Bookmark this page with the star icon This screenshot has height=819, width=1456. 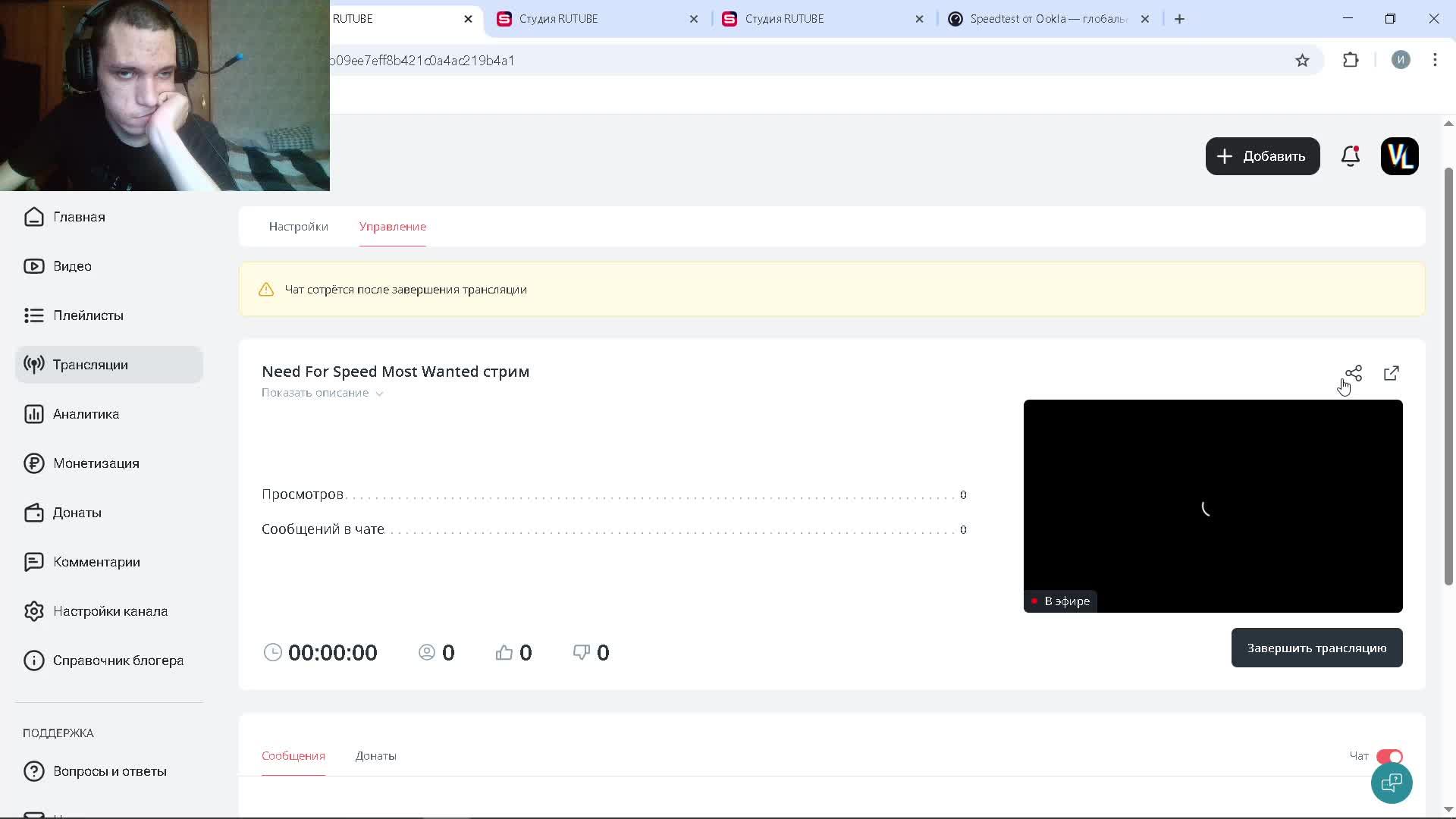point(1302,61)
